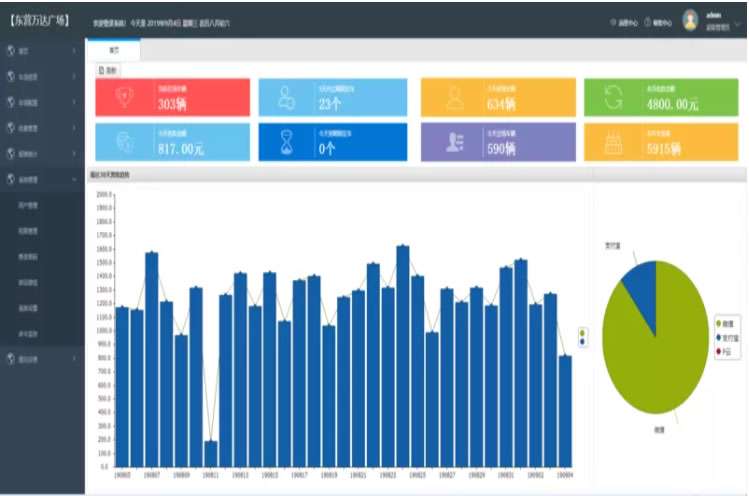This screenshot has width=749, height=496.
Task: Click the 817.00元 value
Action: click(181, 149)
